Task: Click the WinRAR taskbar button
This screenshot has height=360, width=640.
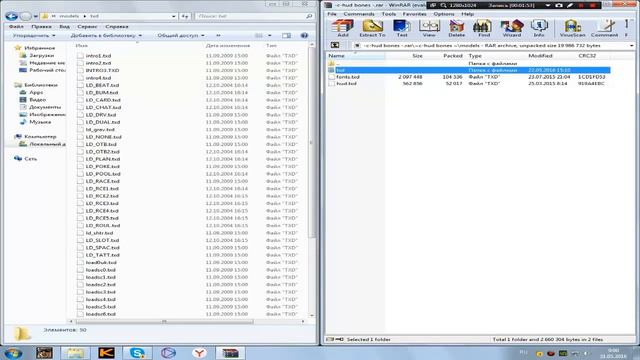Action: [230, 353]
